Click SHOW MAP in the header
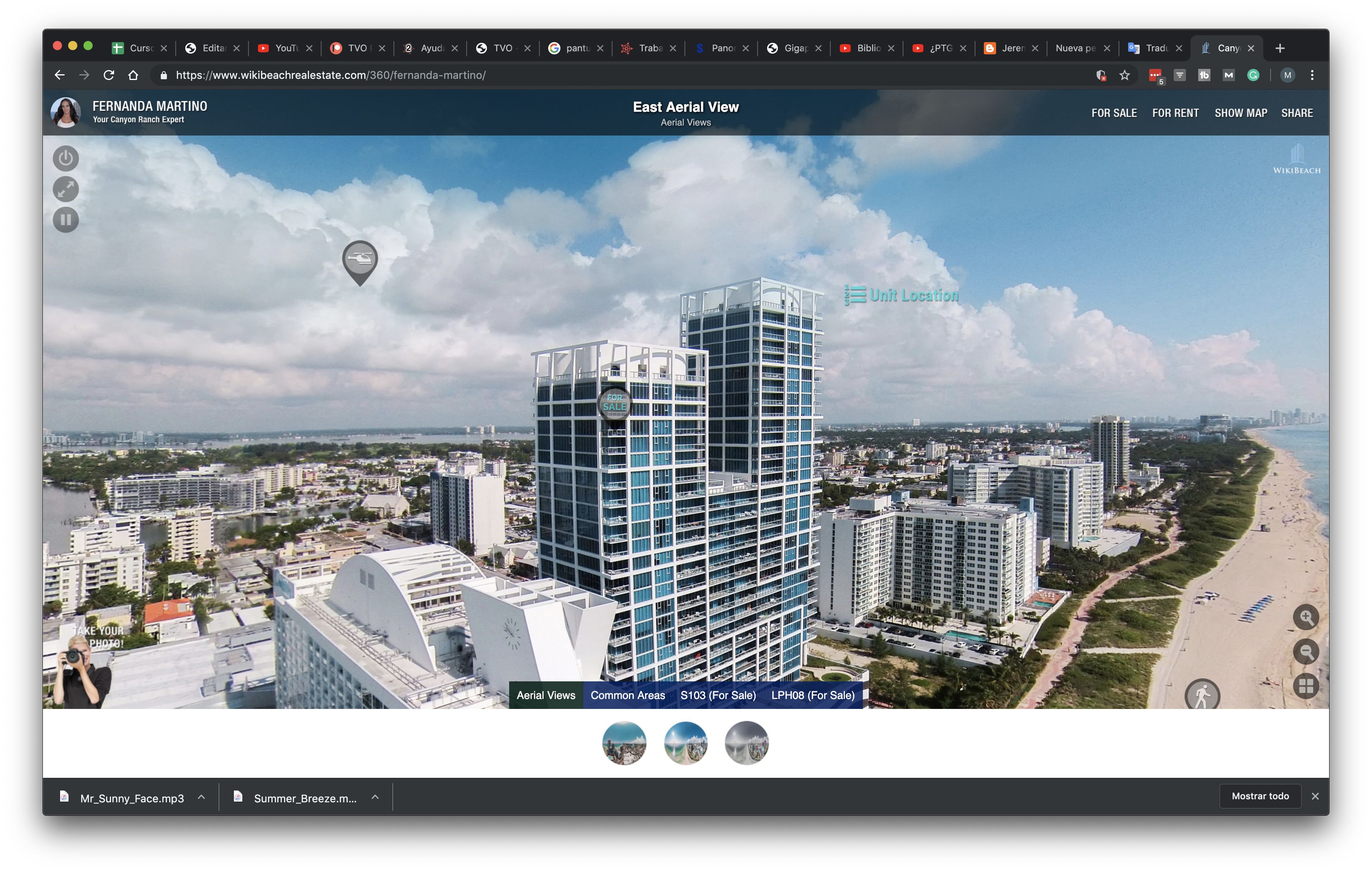 pyautogui.click(x=1240, y=113)
